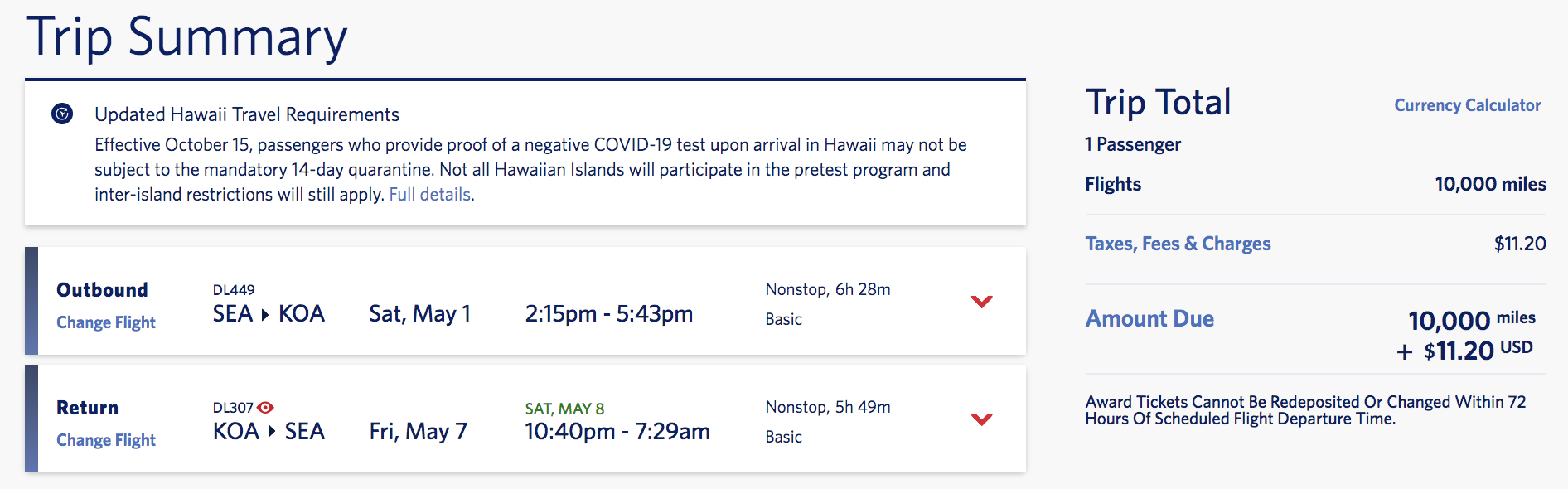
Task: Expand the Return flight details
Action: [x=981, y=419]
